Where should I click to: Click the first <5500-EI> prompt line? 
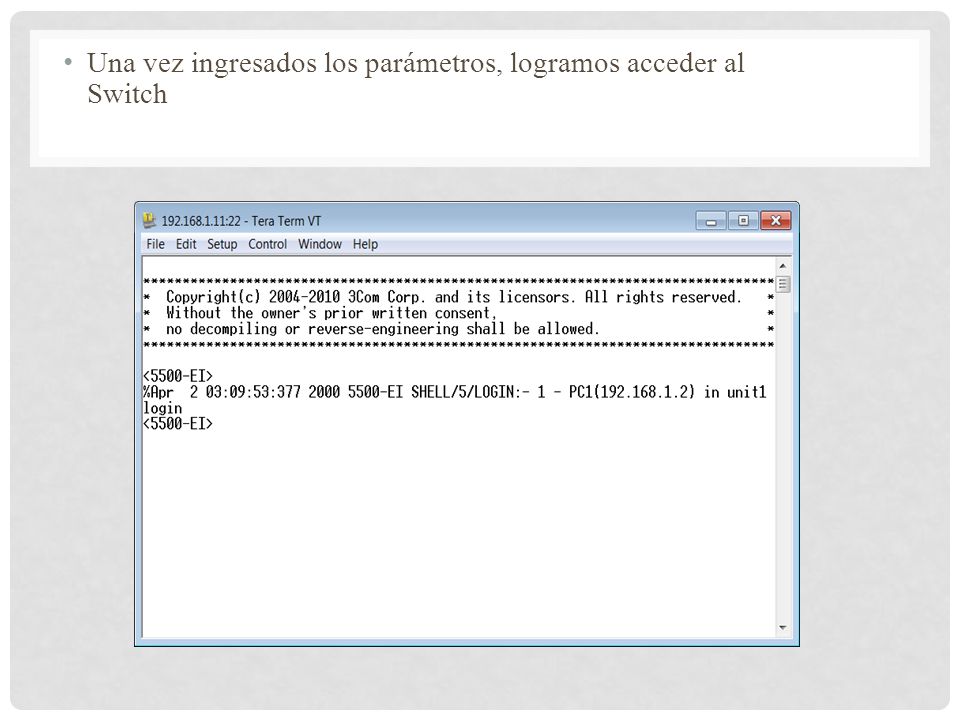click(x=178, y=376)
